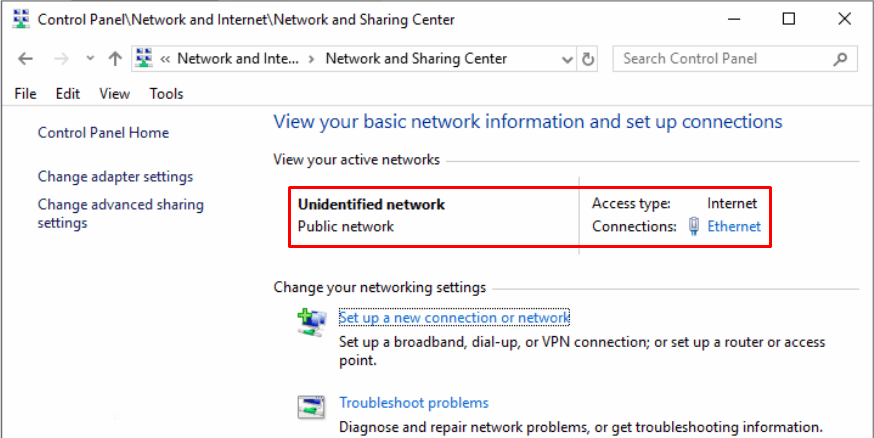
Task: Open Change adapter settings link
Action: point(115,177)
